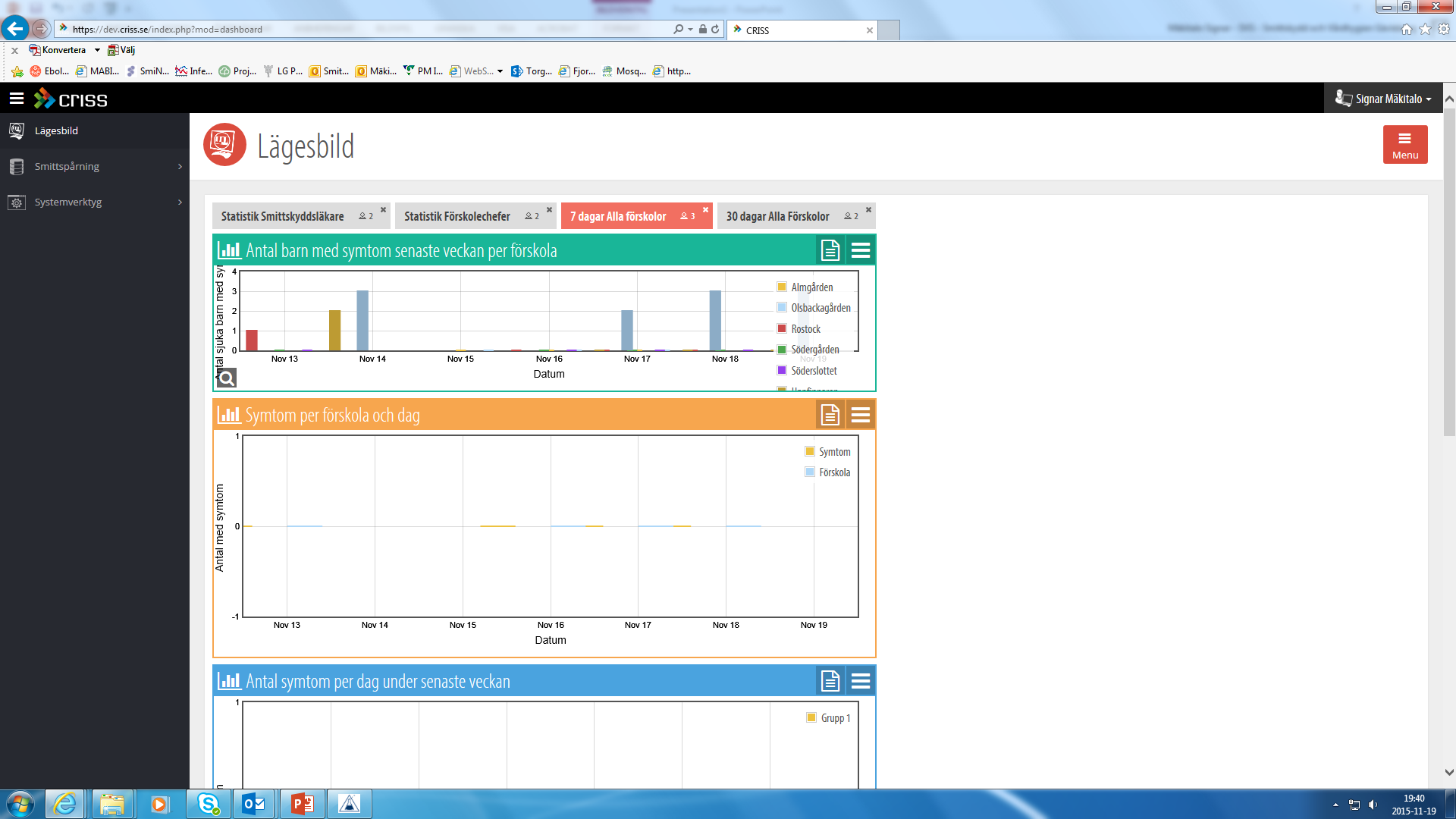The image size is (1456, 819).
Task: Toggle the Grupp 1 legend entry
Action: (828, 718)
